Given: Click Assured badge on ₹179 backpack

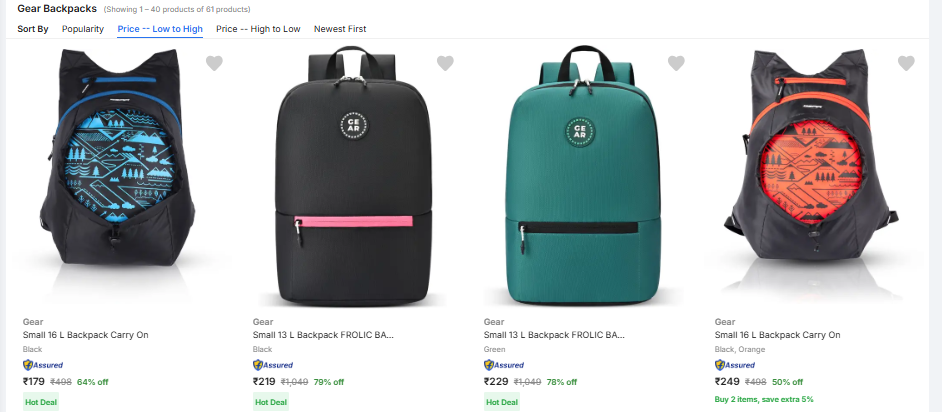Looking at the screenshot, I should [42, 365].
